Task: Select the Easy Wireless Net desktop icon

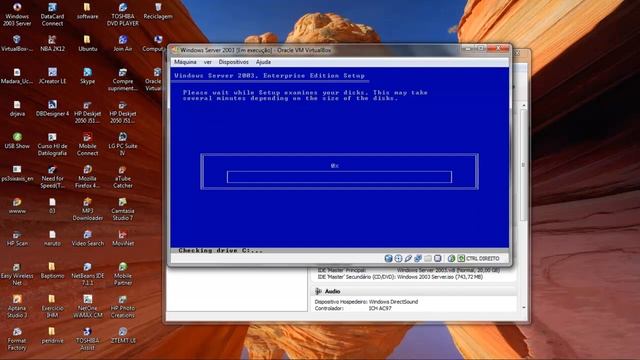Action: point(17,274)
